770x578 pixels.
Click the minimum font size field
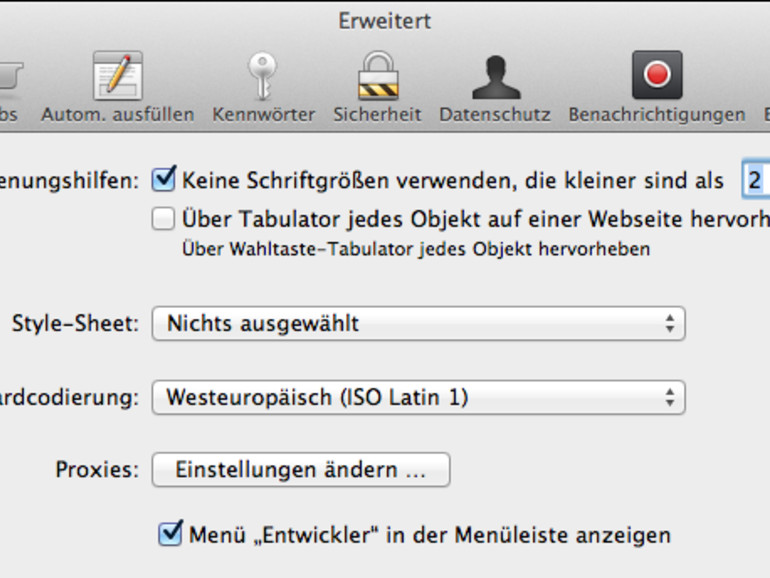coord(756,180)
